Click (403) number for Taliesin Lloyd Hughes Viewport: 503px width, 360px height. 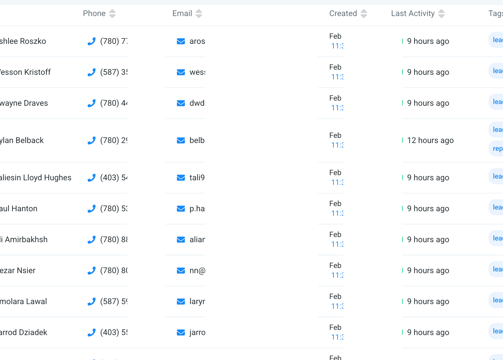click(x=114, y=178)
